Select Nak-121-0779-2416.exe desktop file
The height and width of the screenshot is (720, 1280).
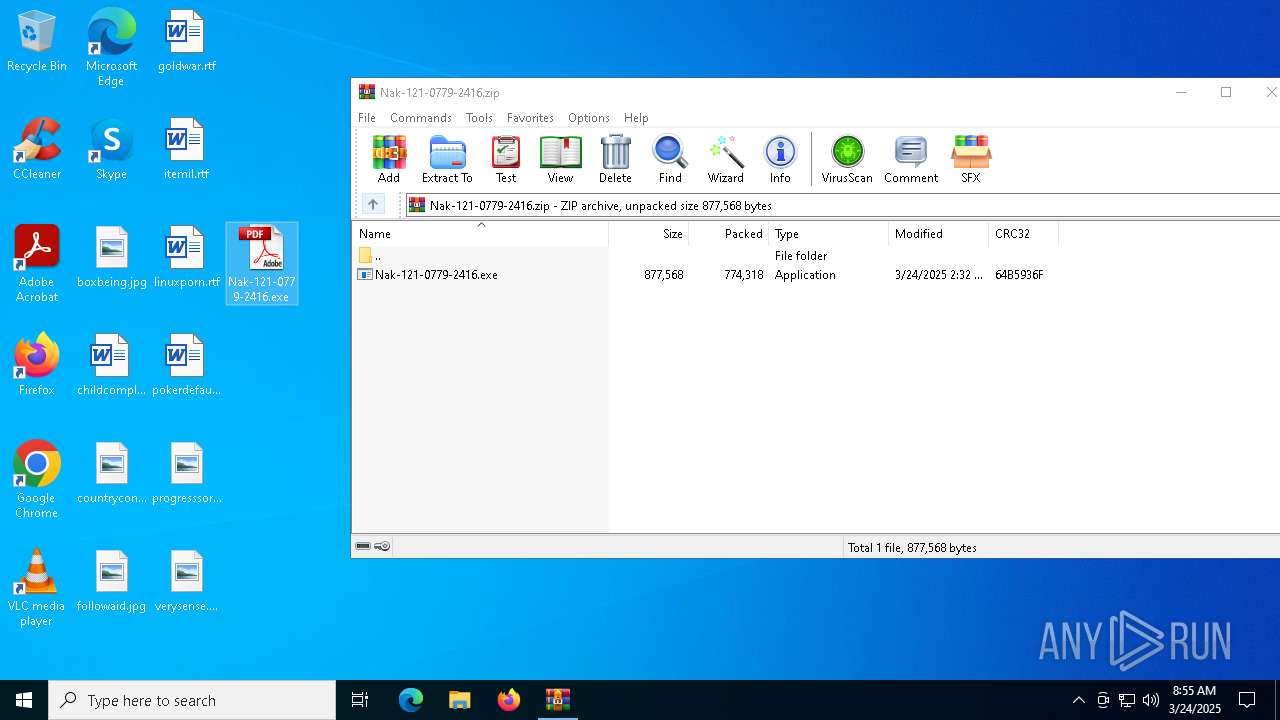pos(262,264)
